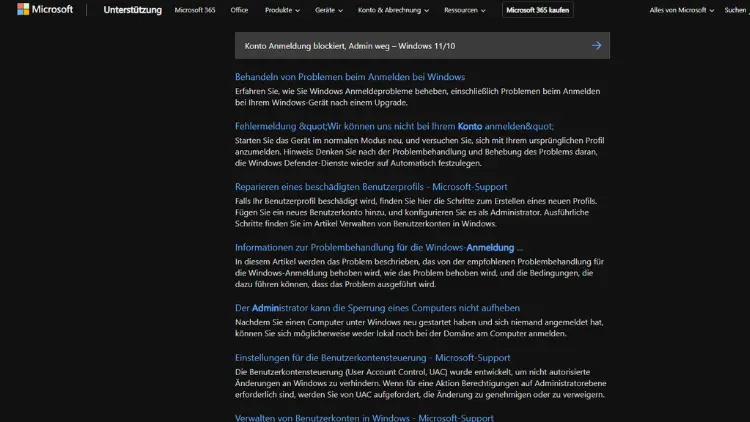
Task: Open Reparieren eines beschädigten Benutzerprofils link
Action: 371,187
